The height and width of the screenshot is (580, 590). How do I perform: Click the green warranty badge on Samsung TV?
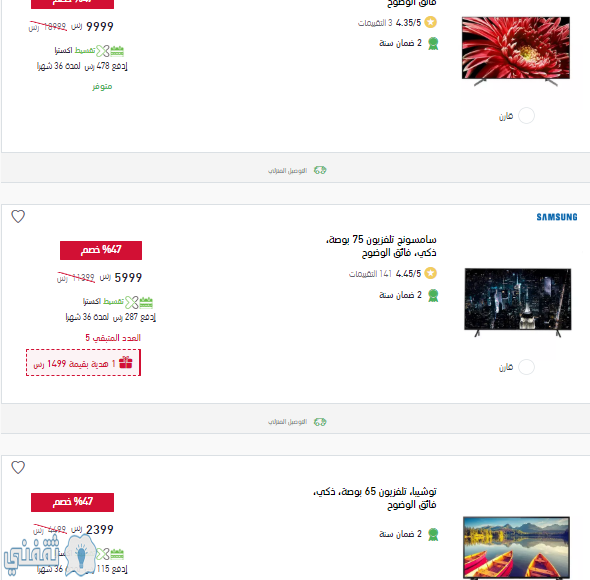pyautogui.click(x=433, y=295)
